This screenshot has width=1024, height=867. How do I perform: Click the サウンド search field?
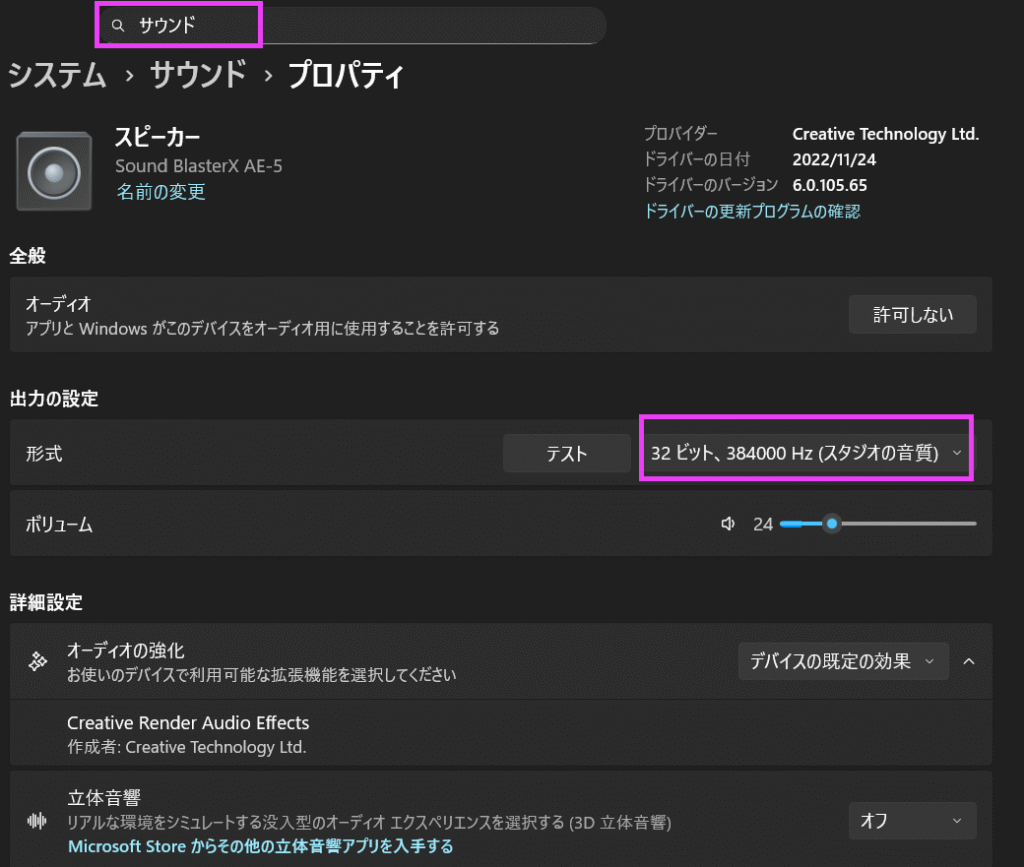[353, 25]
